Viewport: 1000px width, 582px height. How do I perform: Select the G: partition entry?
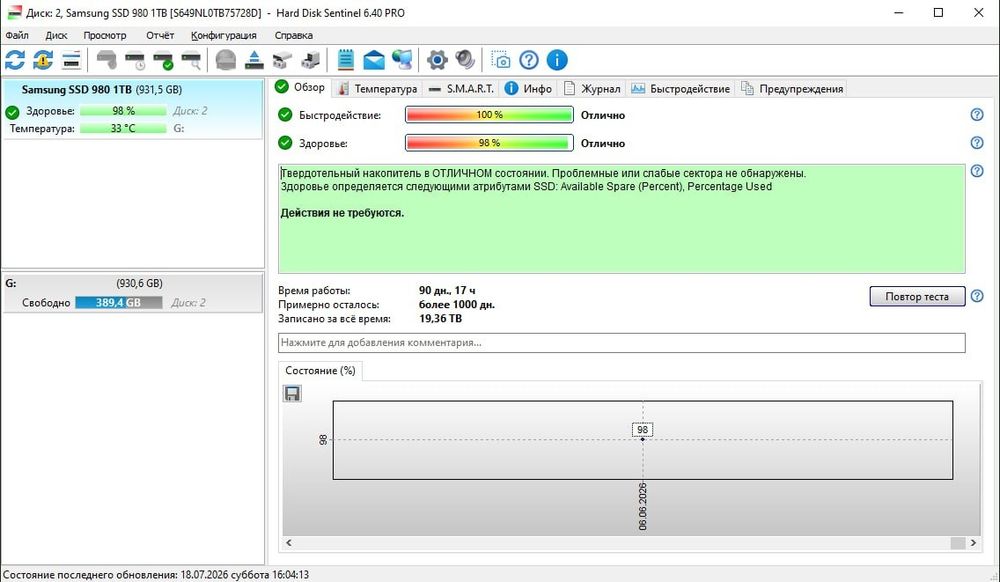pos(132,293)
